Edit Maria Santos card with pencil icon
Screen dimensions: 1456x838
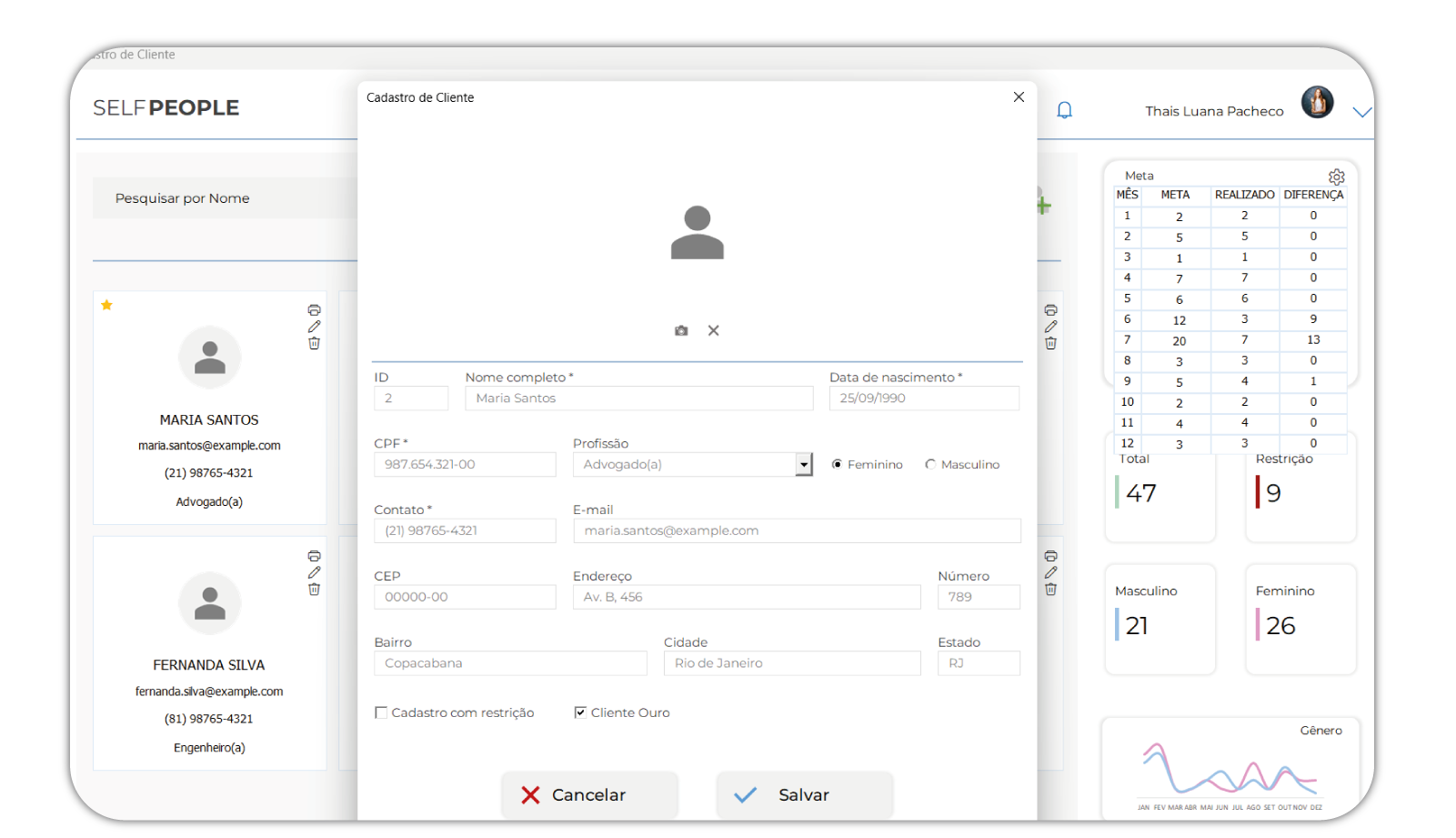314,327
